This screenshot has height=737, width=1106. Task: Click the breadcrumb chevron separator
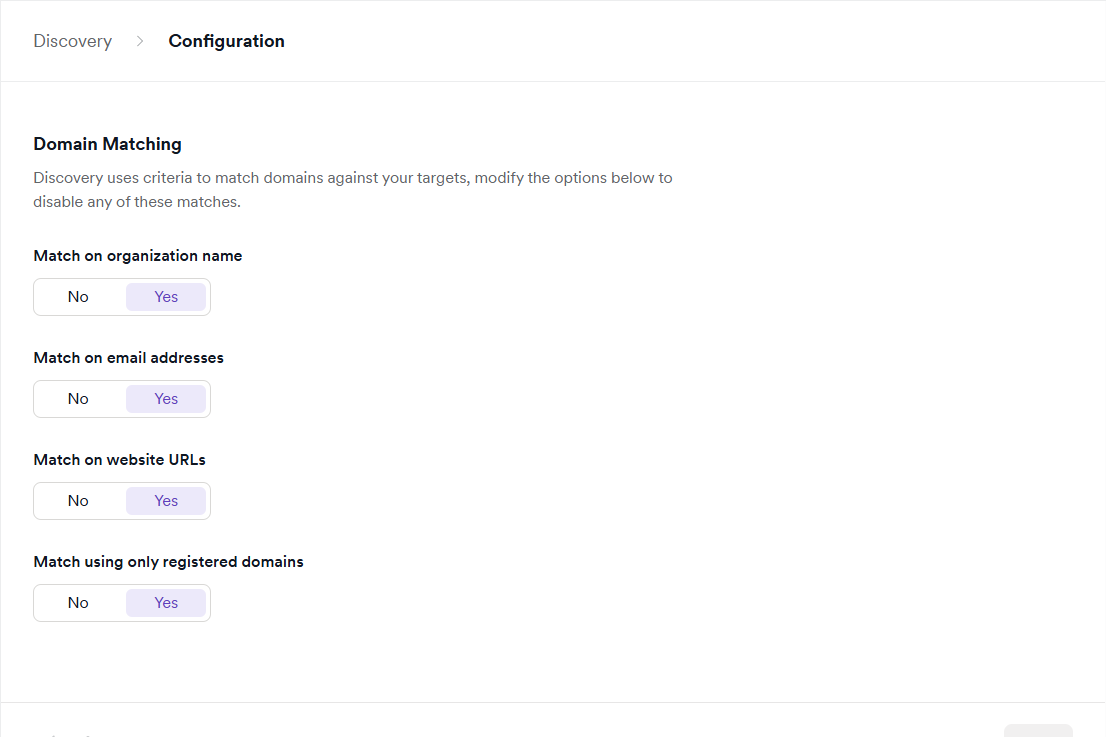click(140, 41)
